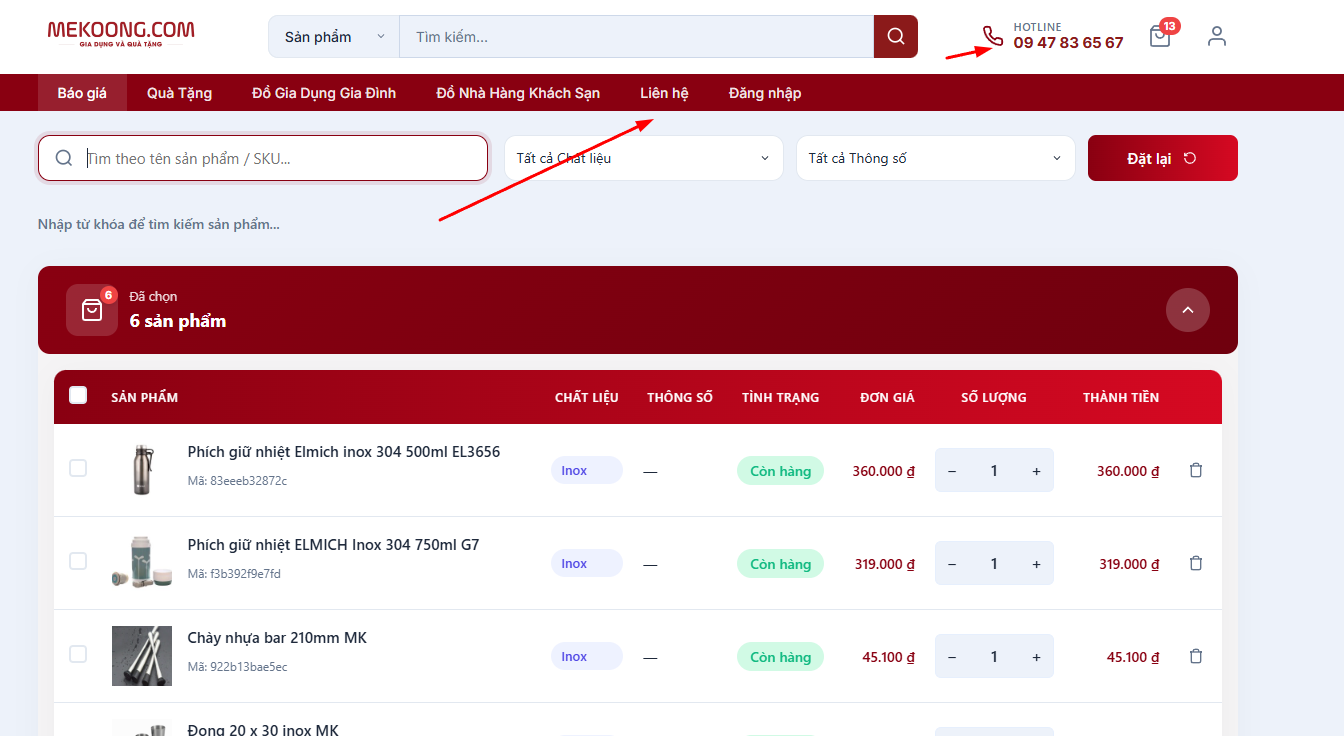1344x736 pixels.
Task: Select the Chày nhựa bar 210mm checkbox
Action: (x=78, y=654)
